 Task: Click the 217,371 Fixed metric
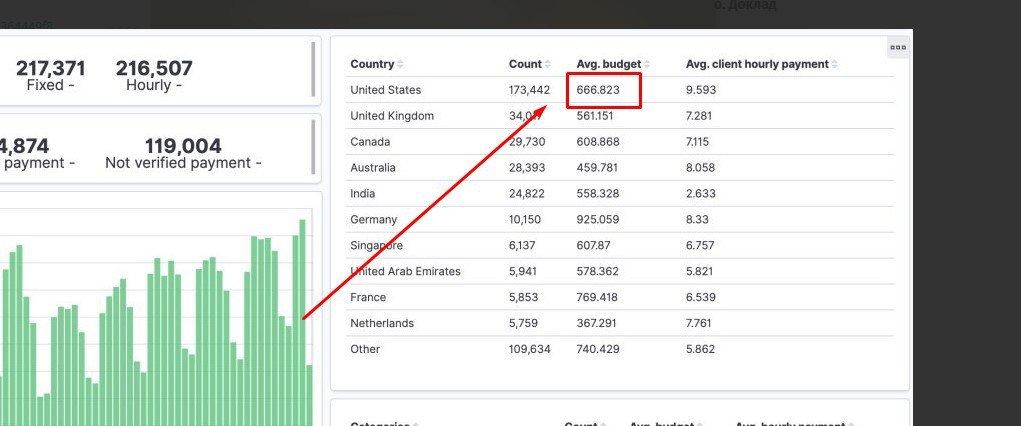pos(50,76)
